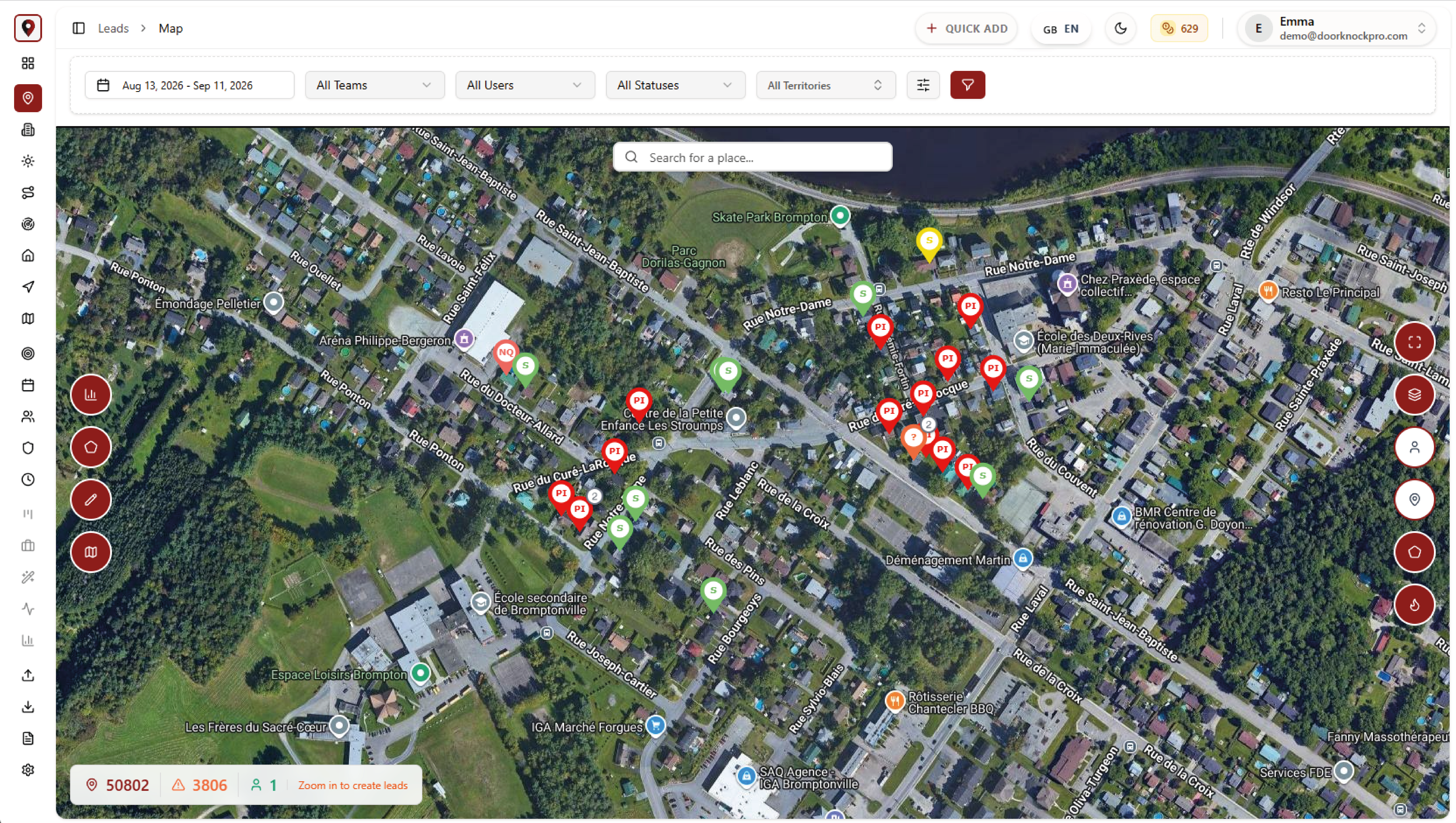Open the activity pulse icon in sidebar
The image size is (1456, 823).
(x=28, y=609)
